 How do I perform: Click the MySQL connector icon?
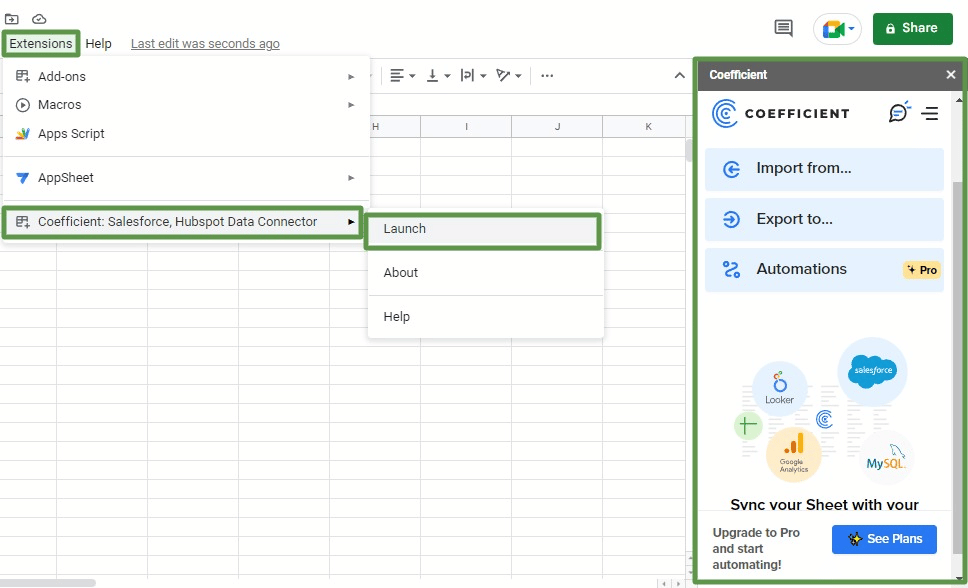pos(886,458)
